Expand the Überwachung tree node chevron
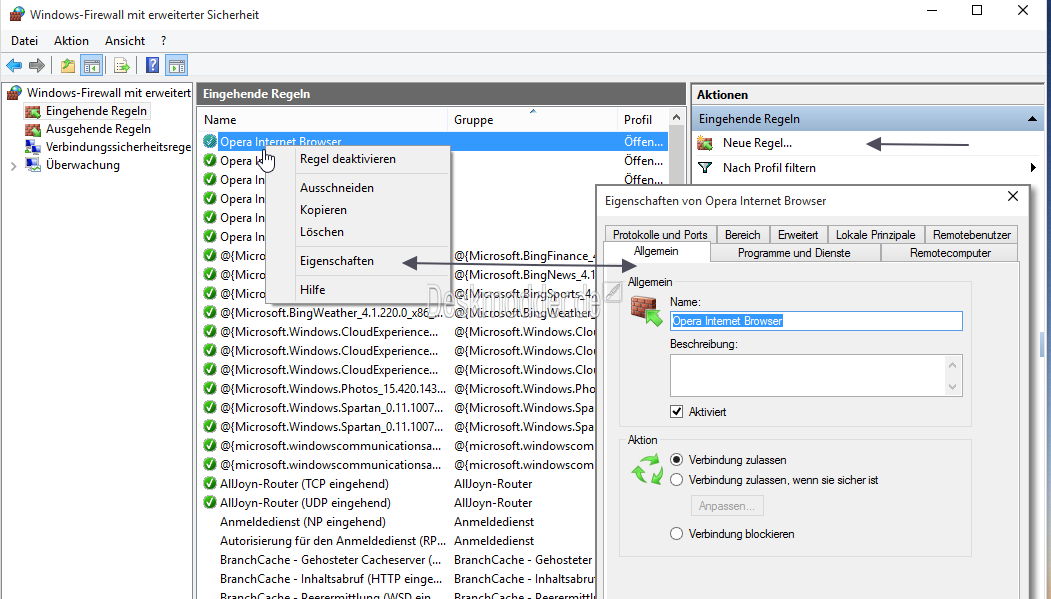This screenshot has height=599, width=1051. point(13,165)
